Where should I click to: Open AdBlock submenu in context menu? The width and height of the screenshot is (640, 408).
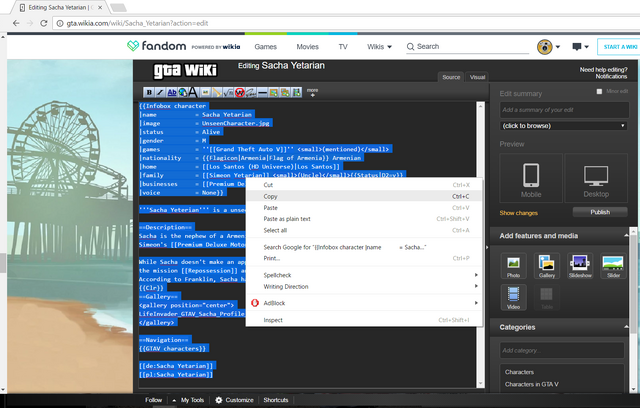(x=364, y=303)
